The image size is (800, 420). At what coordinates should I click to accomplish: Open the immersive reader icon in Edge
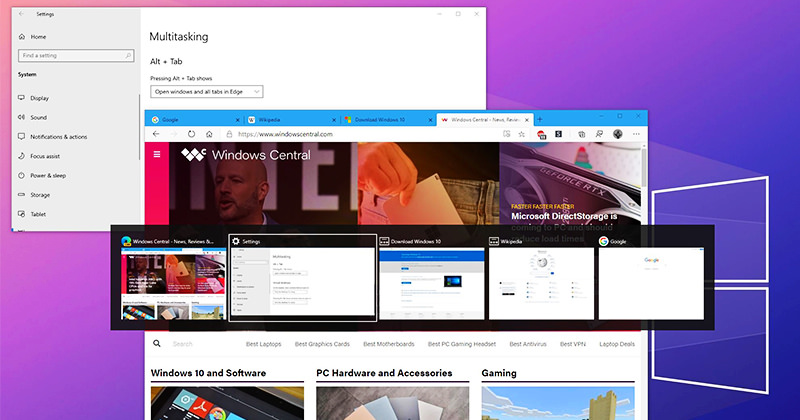[x=507, y=134]
